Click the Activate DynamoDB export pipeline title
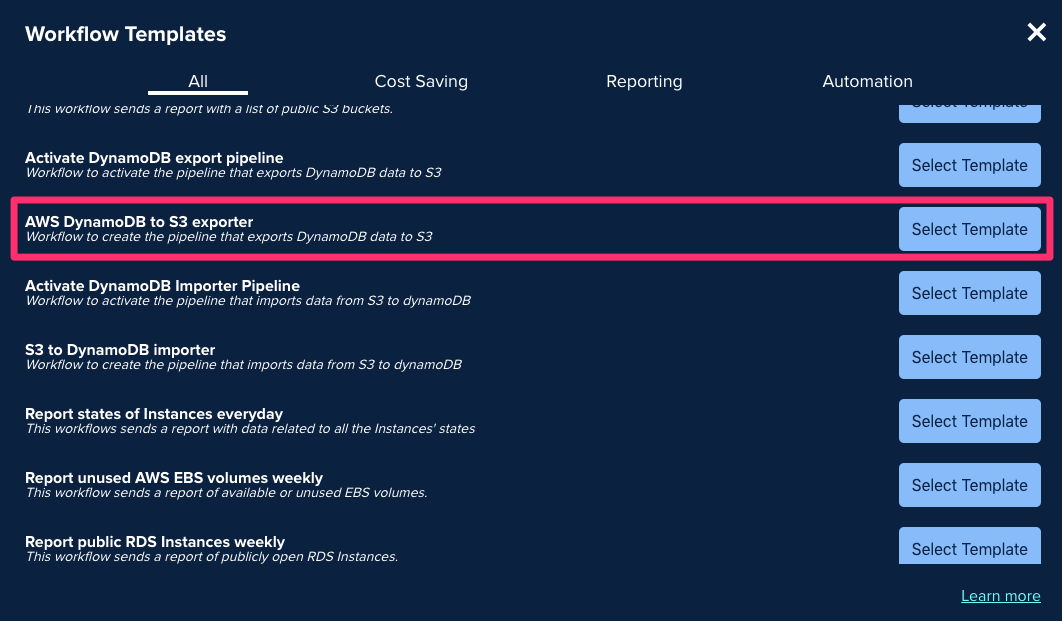Viewport: 1062px width, 621px height. [x=154, y=158]
